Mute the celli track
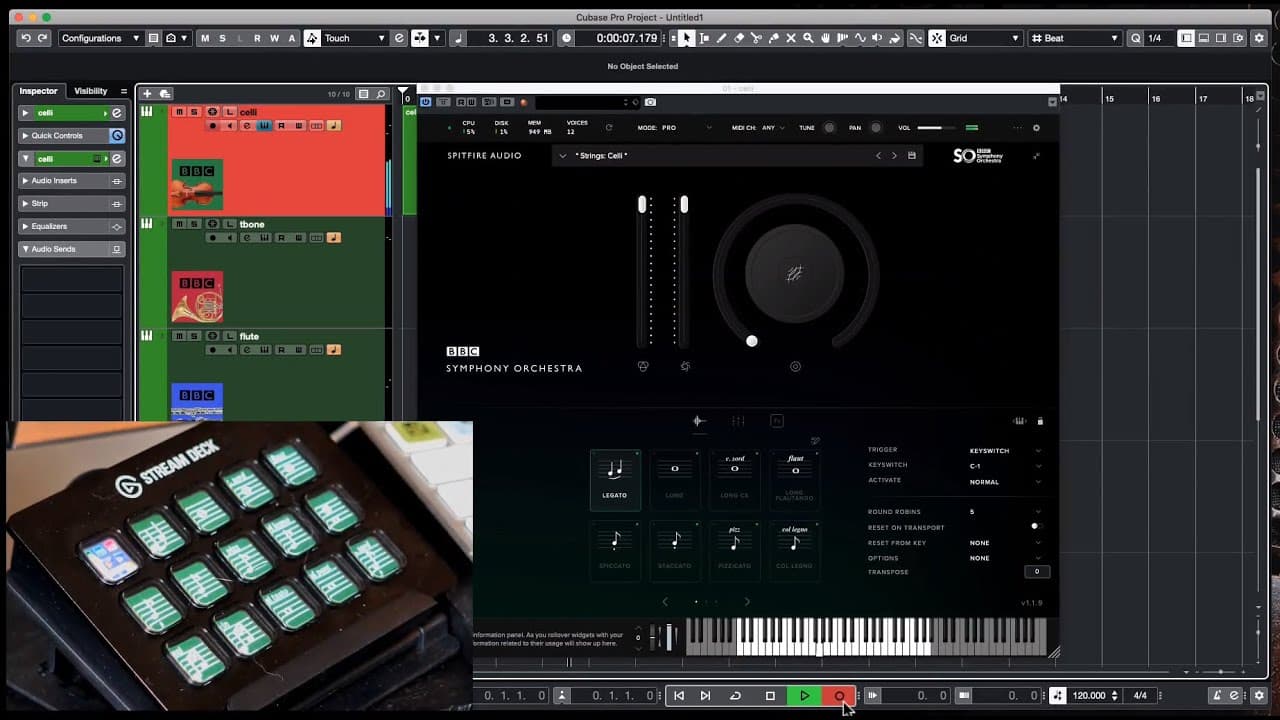1280x720 pixels. [x=180, y=112]
